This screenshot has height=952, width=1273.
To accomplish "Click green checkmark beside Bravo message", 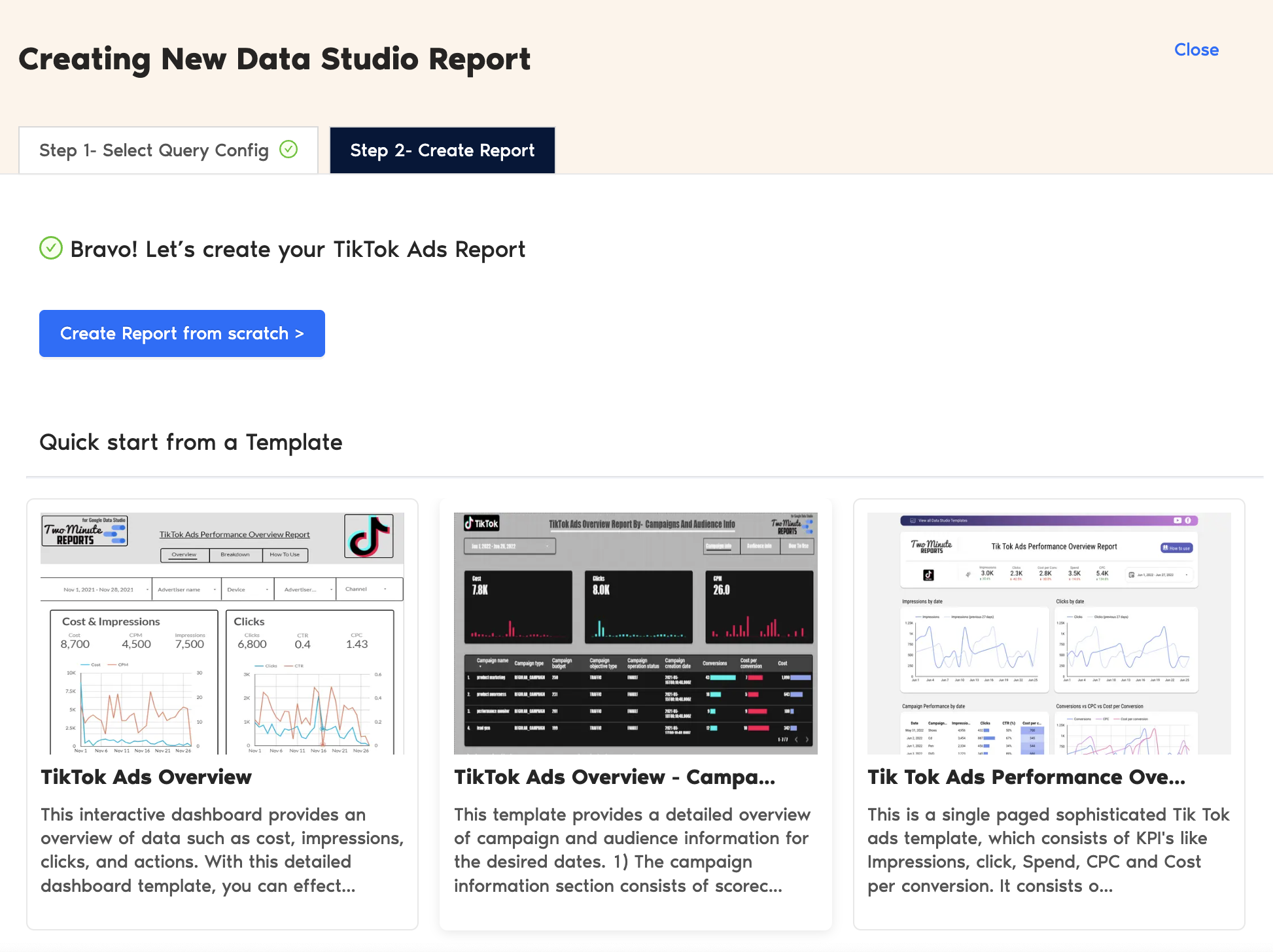I will point(51,248).
